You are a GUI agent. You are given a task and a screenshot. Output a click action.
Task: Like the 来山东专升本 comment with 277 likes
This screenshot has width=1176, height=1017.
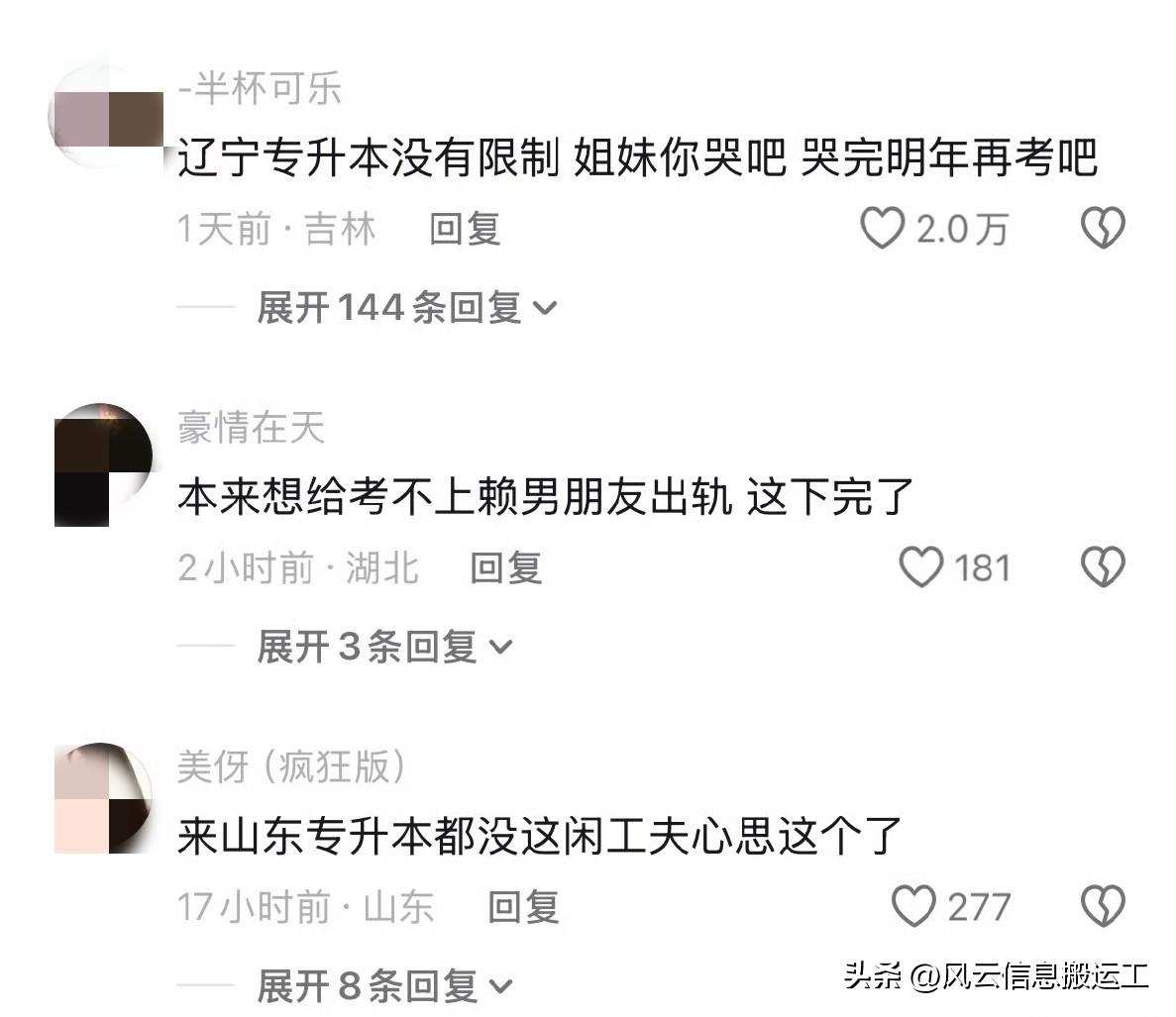tap(913, 906)
